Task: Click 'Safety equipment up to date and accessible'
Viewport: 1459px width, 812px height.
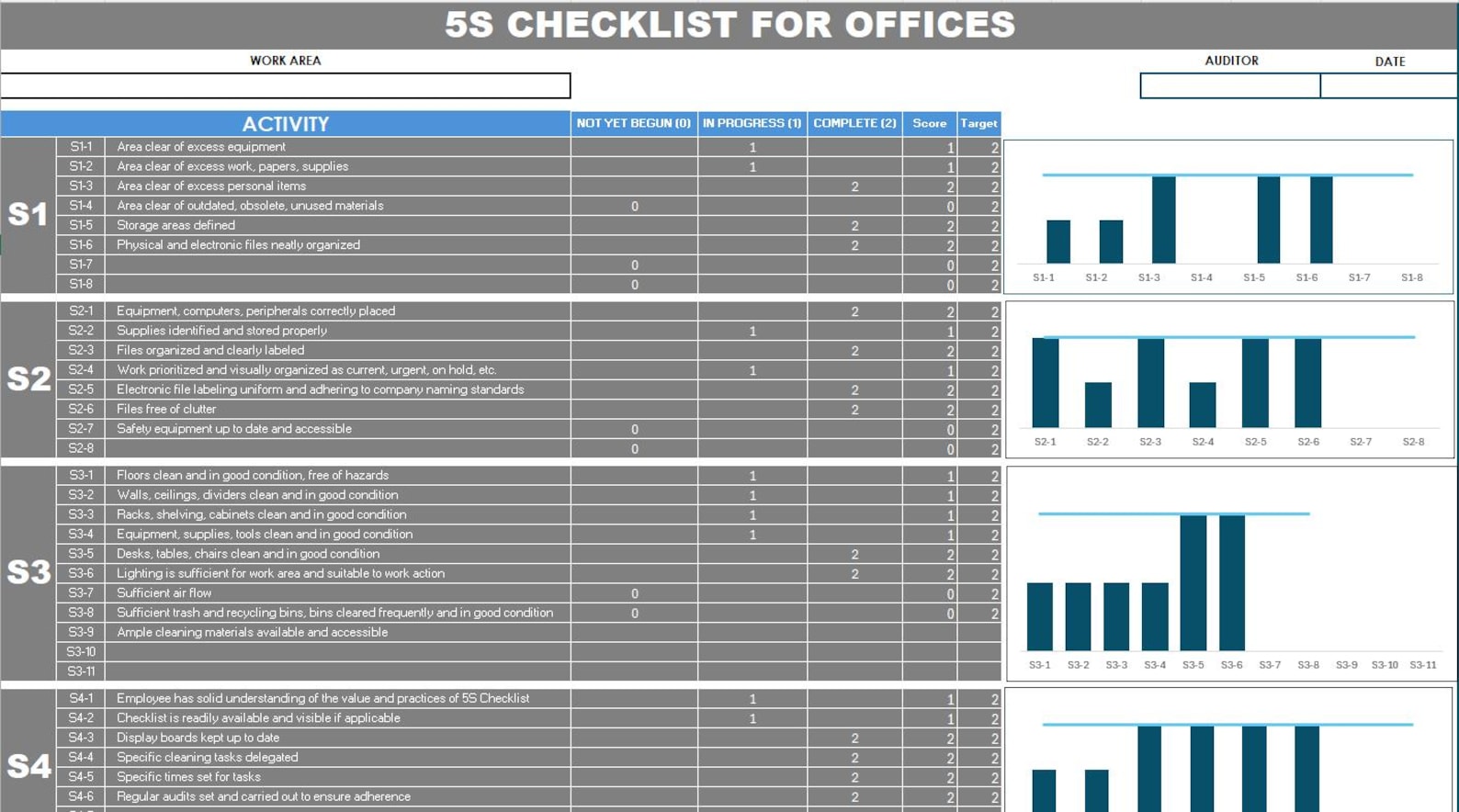Action: [337, 429]
